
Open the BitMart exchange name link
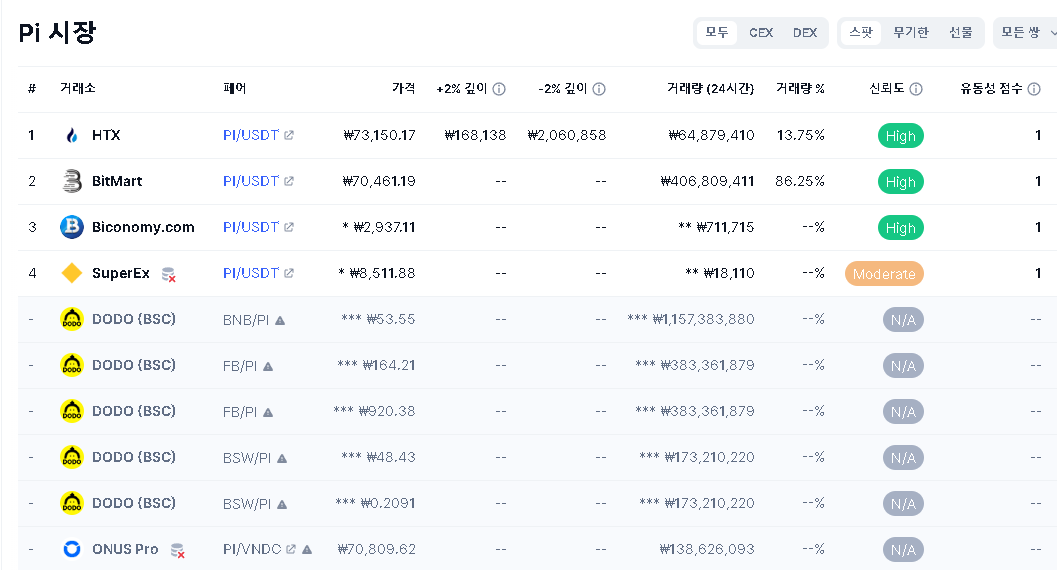click(117, 181)
